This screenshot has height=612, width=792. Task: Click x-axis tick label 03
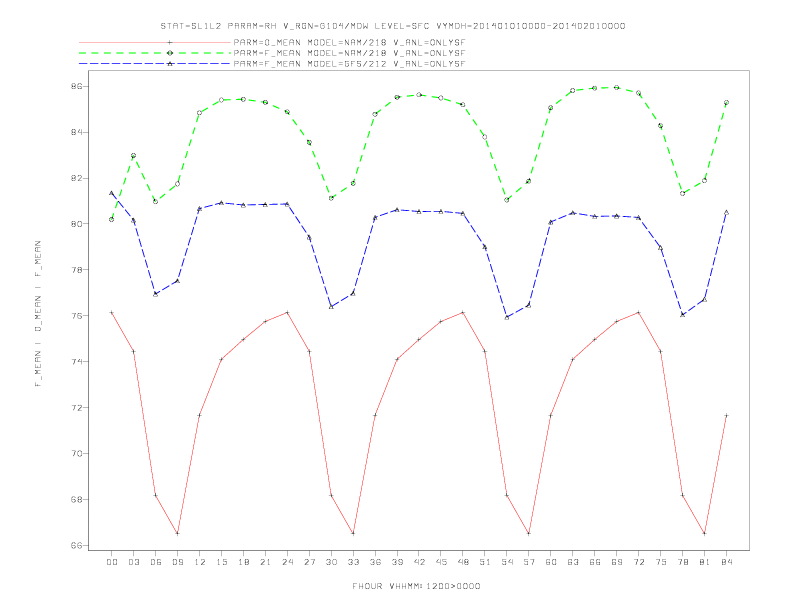point(134,562)
